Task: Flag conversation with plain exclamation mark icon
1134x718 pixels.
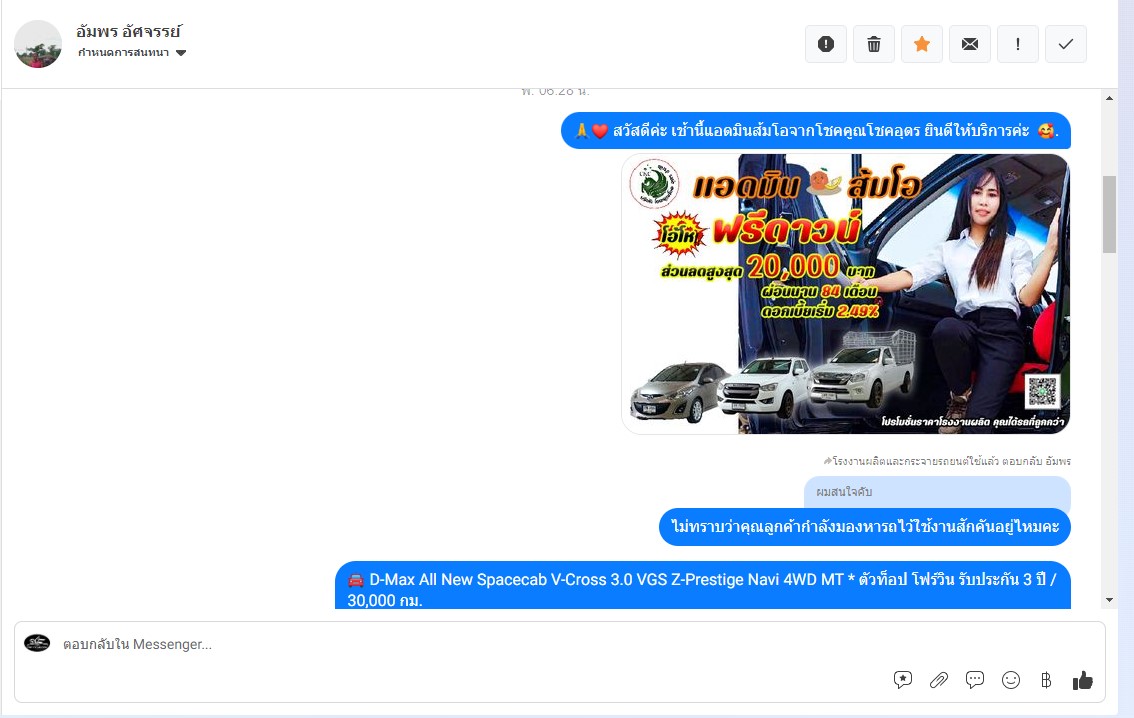Action: [1018, 44]
